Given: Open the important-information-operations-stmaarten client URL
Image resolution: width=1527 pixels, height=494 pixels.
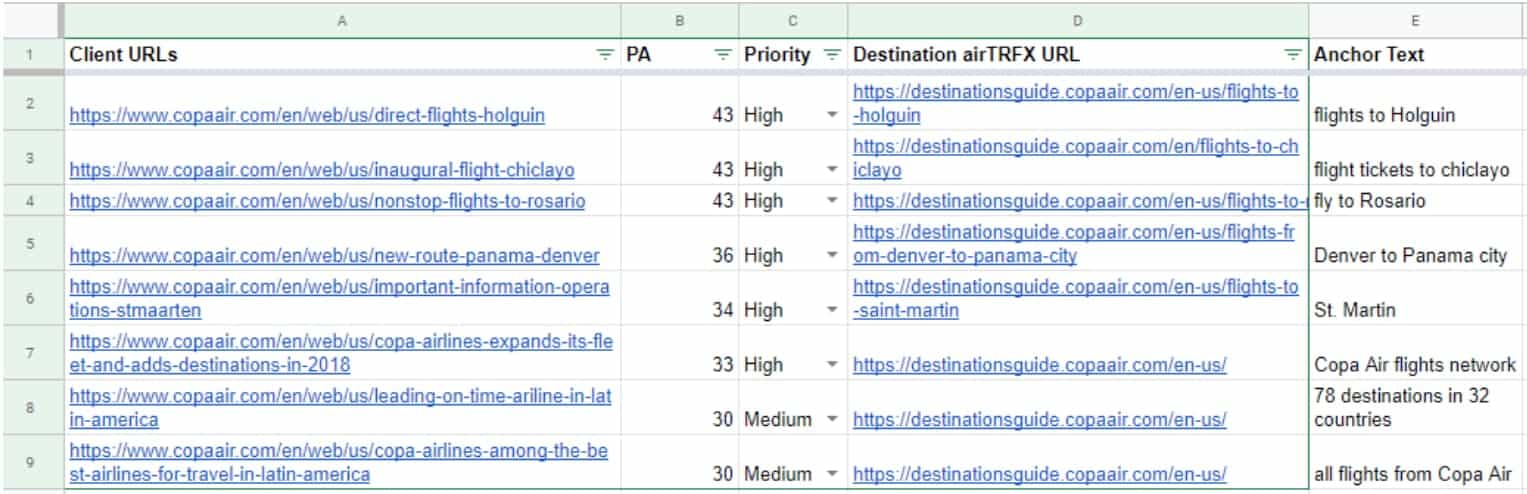Looking at the screenshot, I should coord(340,298).
